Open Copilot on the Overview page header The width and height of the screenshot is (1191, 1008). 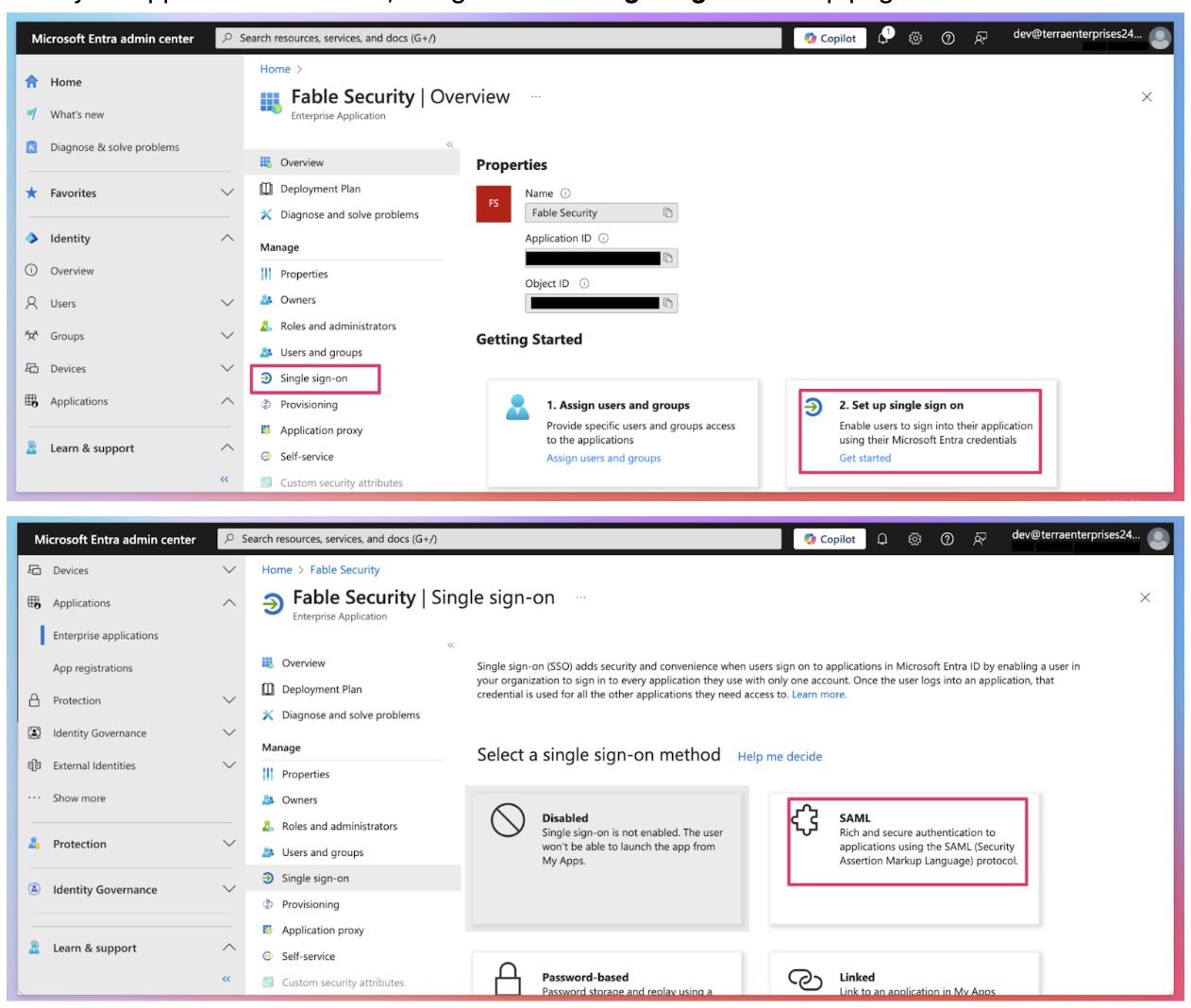pos(830,38)
